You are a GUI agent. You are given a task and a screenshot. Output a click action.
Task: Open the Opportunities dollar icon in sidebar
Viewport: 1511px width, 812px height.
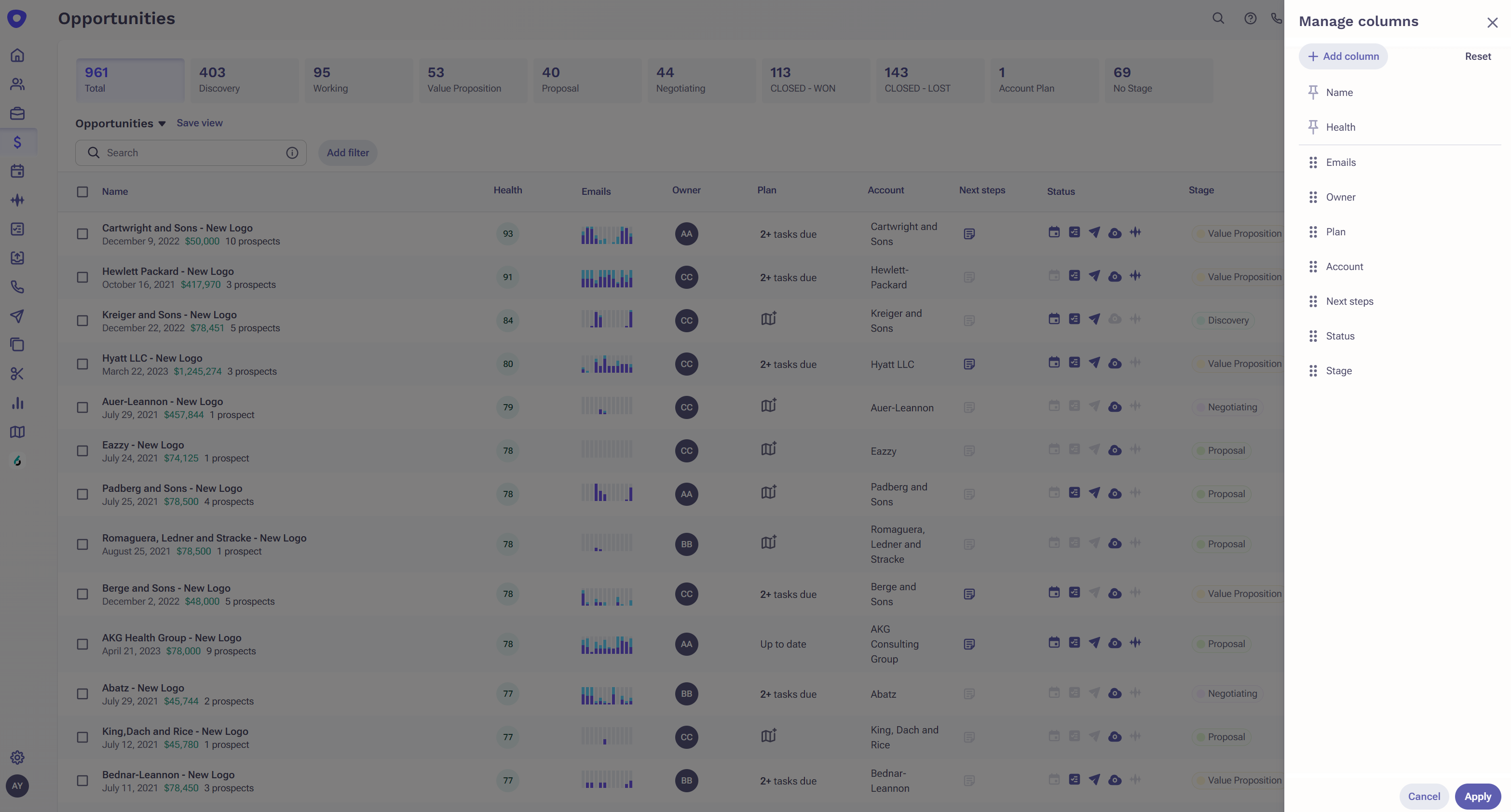coord(17,141)
